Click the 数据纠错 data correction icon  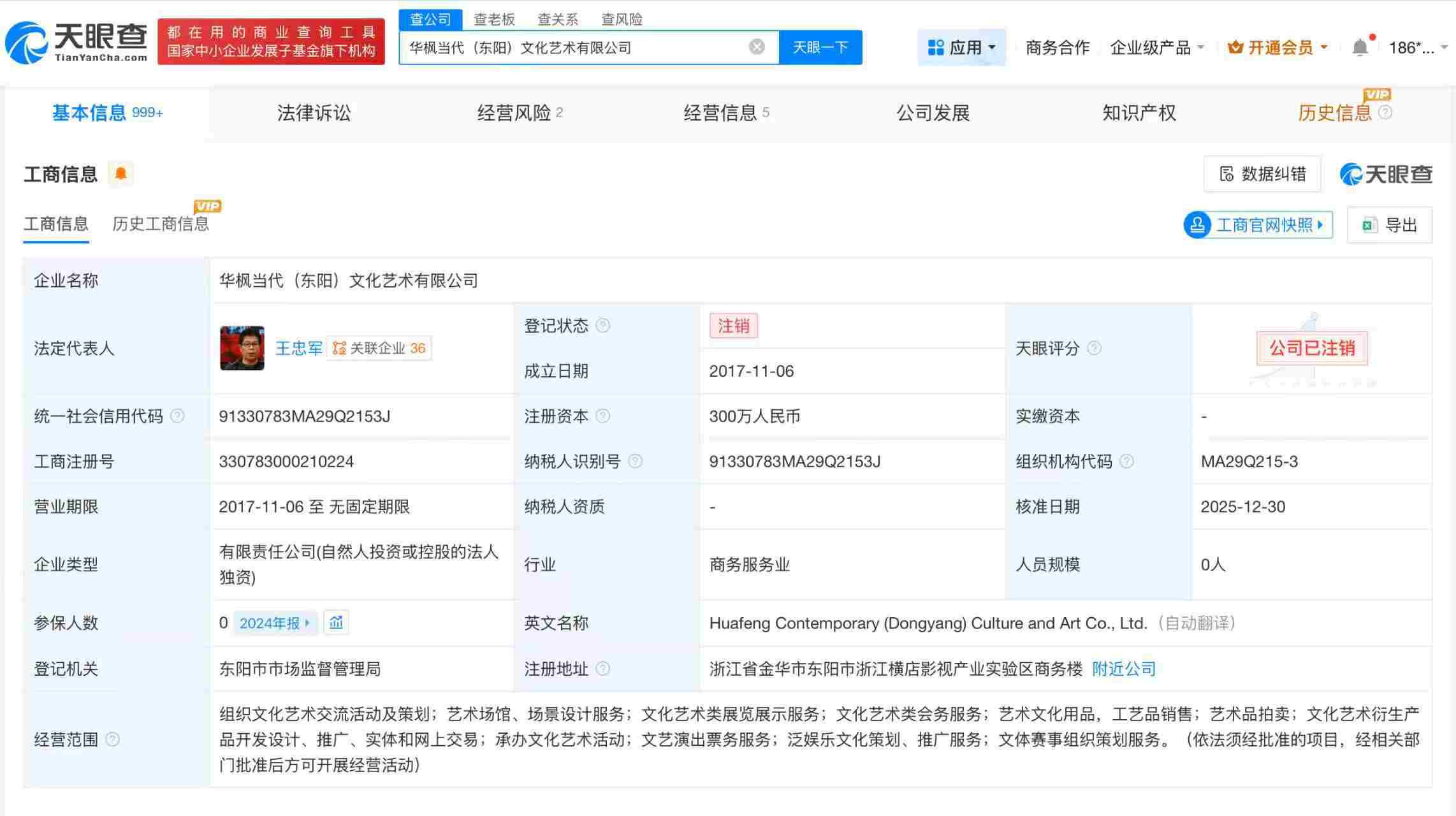click(1226, 173)
